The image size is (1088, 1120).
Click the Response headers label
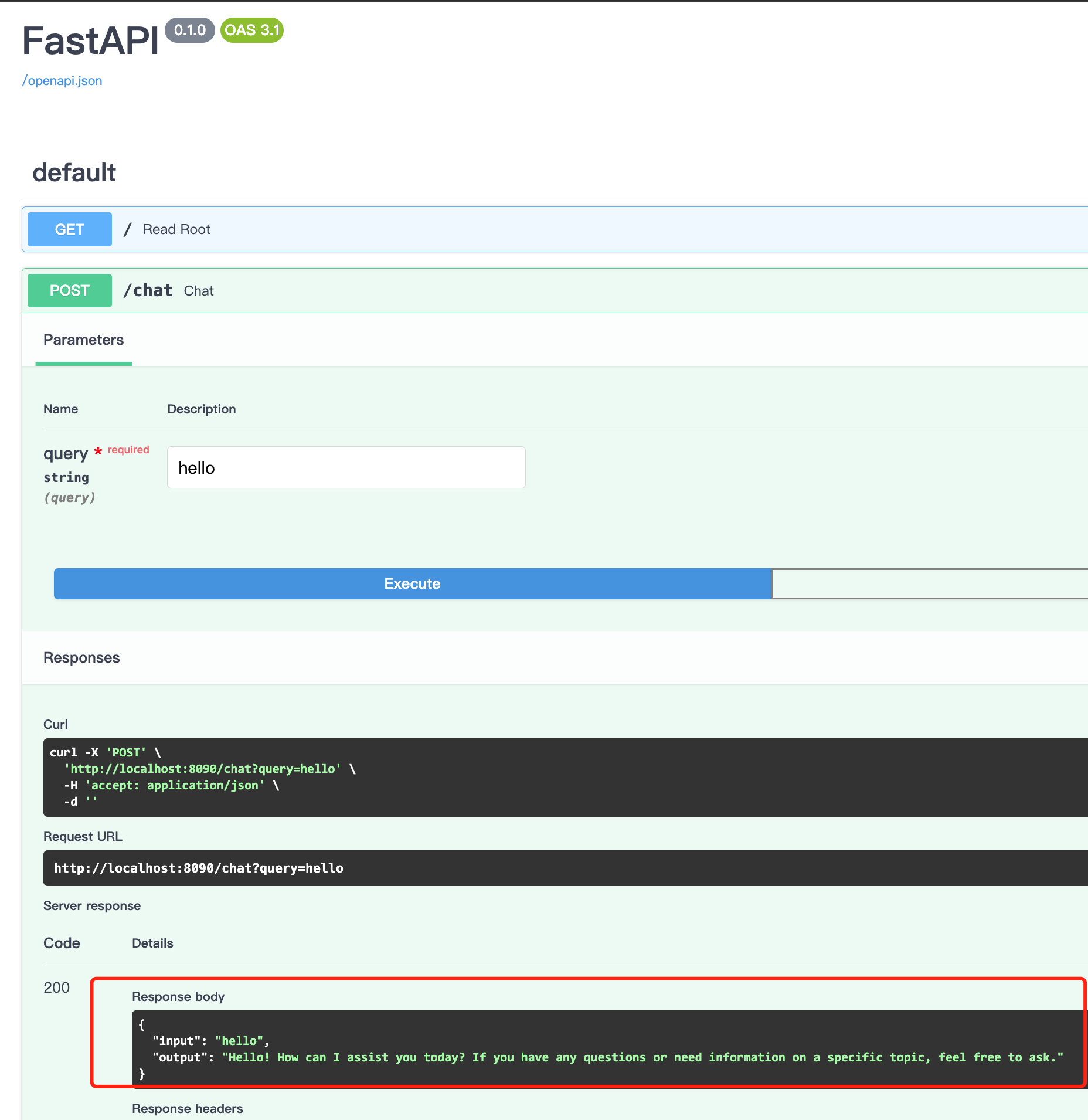188,1108
